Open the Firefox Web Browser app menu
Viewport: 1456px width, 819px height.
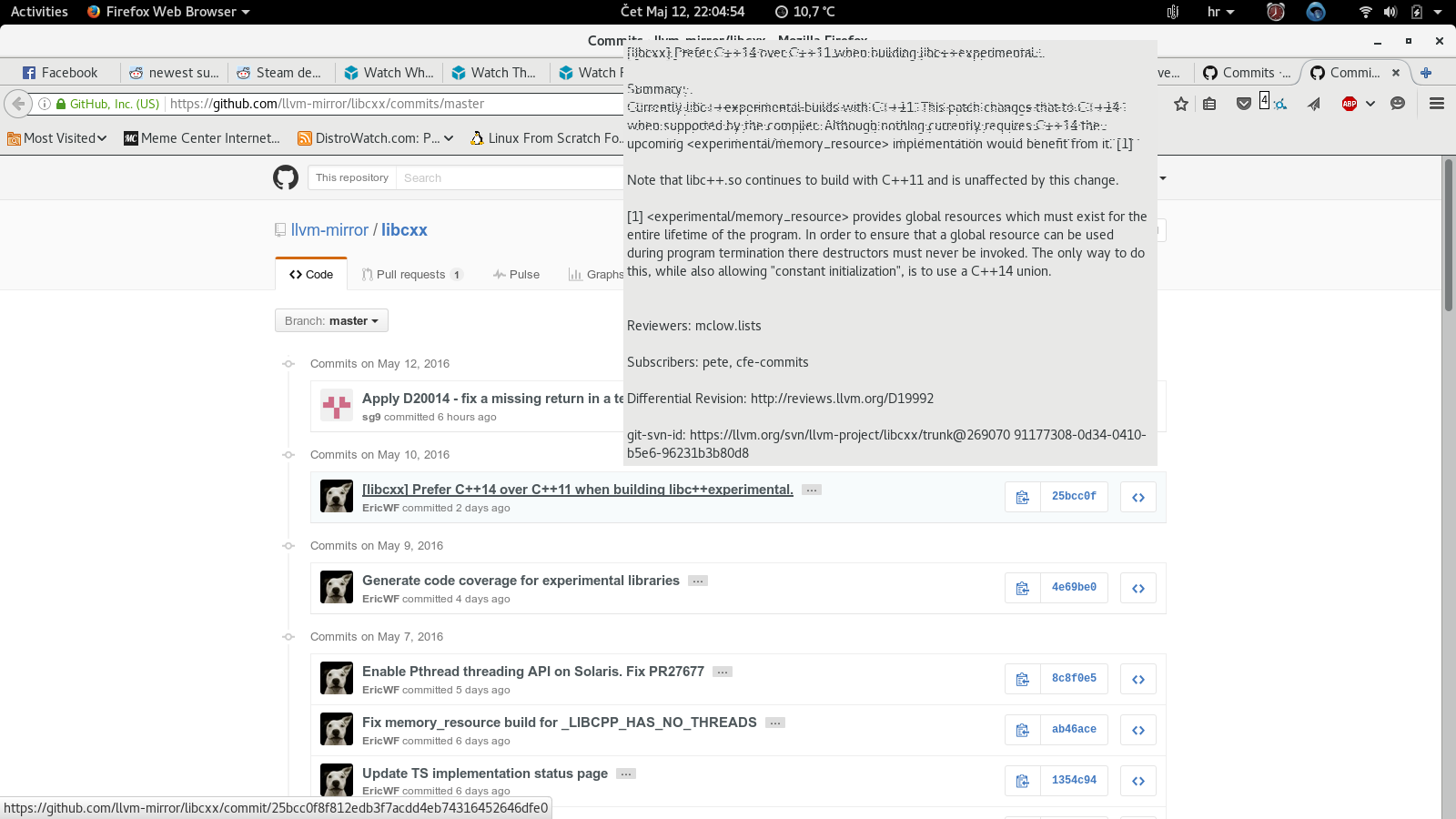point(168,12)
